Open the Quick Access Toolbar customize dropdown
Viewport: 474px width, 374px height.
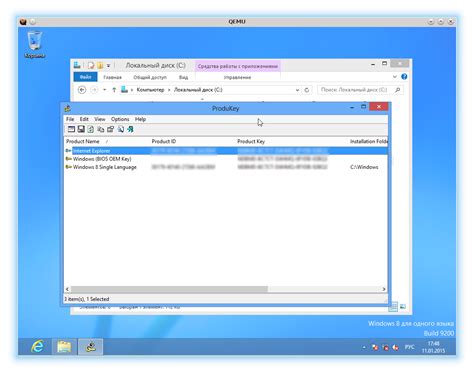[x=108, y=66]
